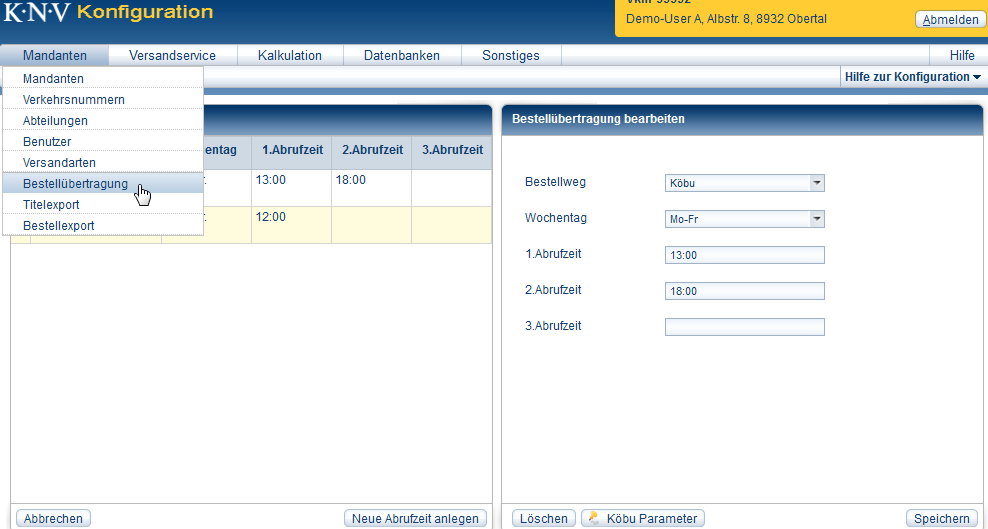Open the Datenbanken menu tab
Viewport: 988px width, 529px height.
point(401,56)
